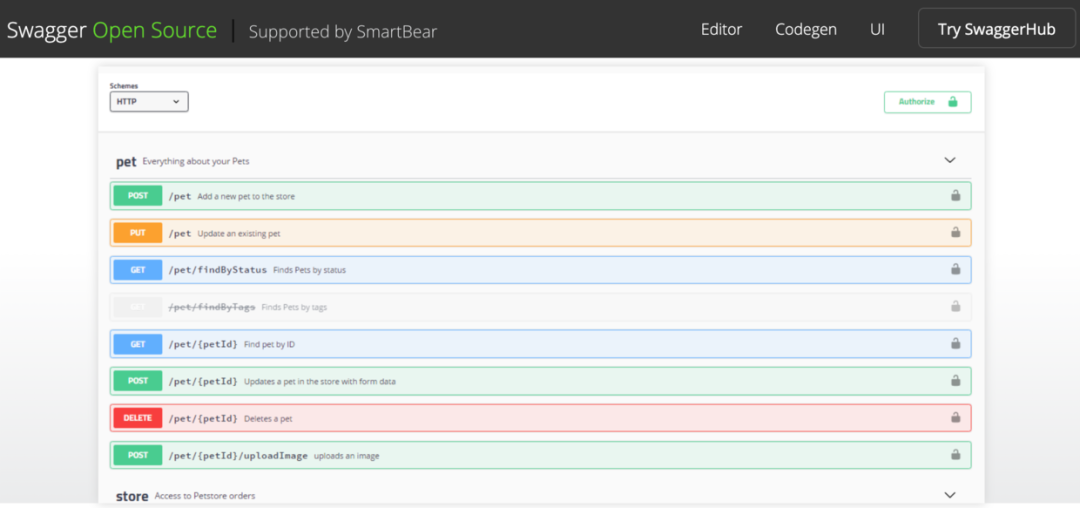Open UI in the top navigation
Image resolution: width=1080 pixels, height=508 pixels.
coord(877,30)
